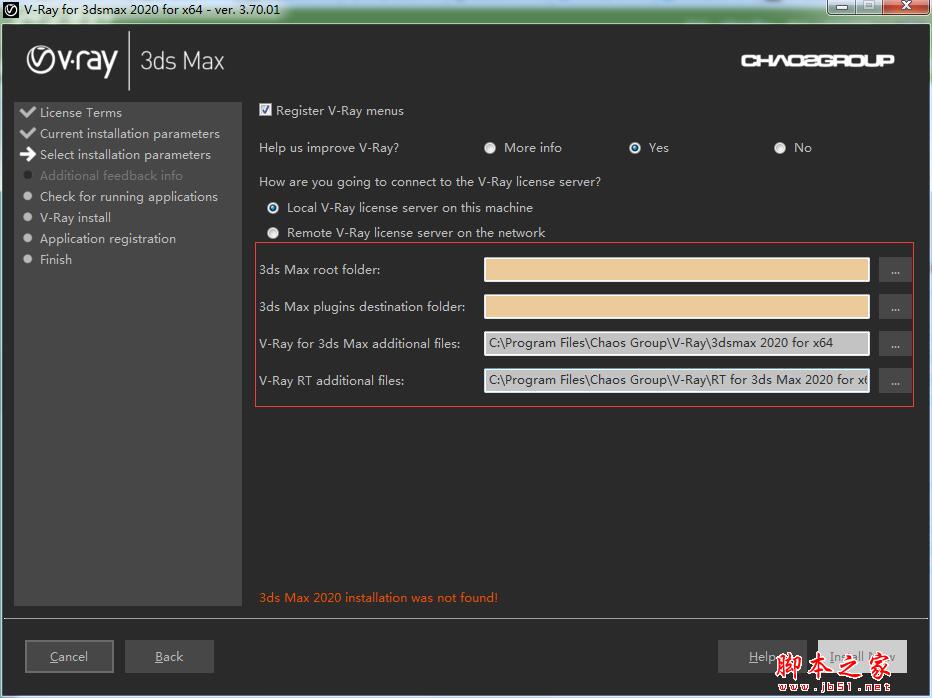932x698 pixels.
Task: Close the V-Ray installer window
Action: [x=906, y=7]
